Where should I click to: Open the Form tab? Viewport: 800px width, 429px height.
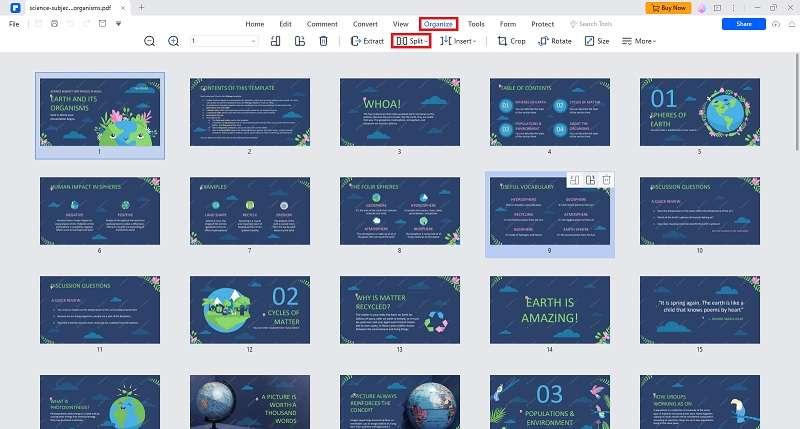508,24
